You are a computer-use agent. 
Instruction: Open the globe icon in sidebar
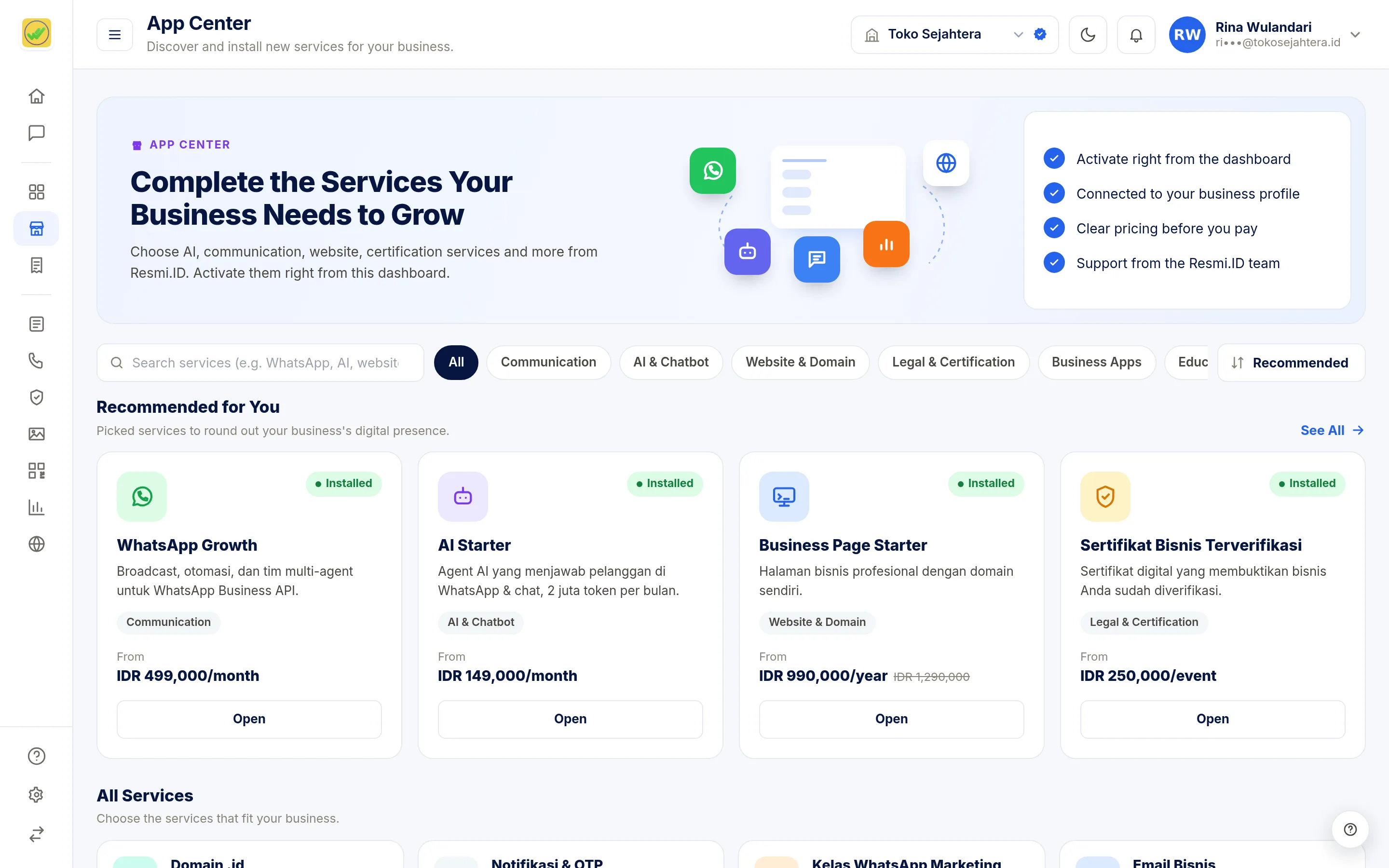click(36, 543)
